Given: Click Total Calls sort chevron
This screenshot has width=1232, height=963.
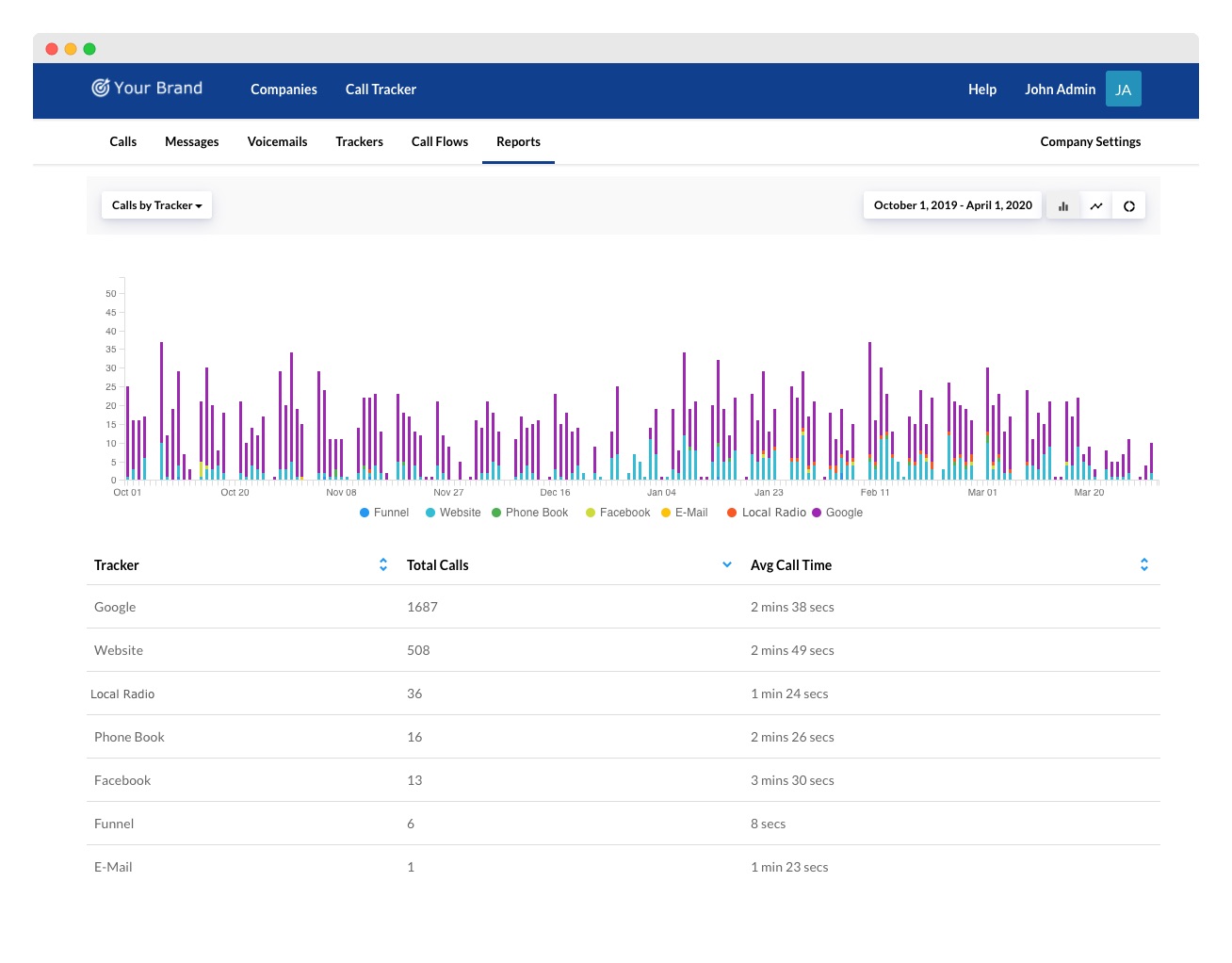Looking at the screenshot, I should (726, 565).
